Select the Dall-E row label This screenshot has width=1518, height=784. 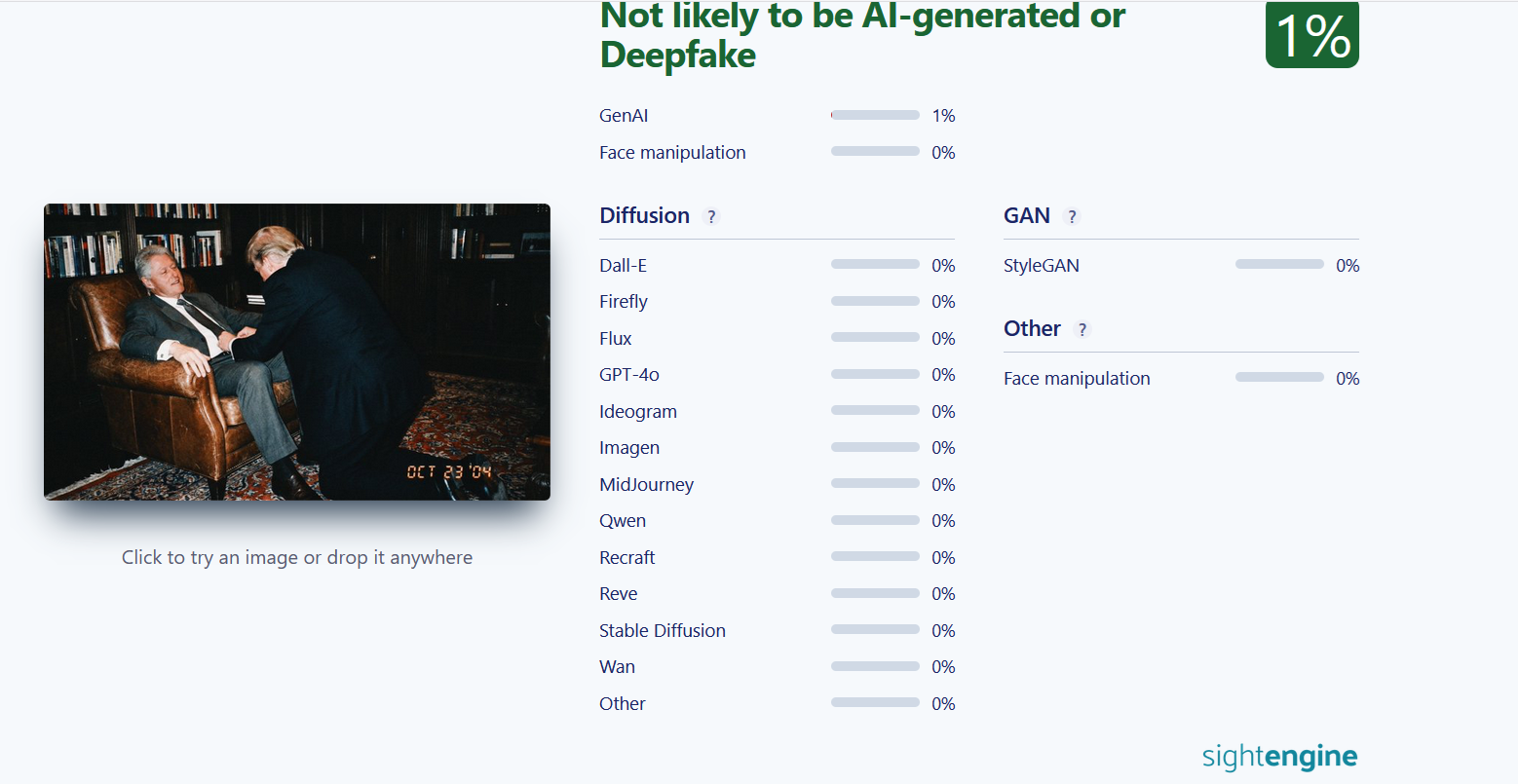(x=624, y=266)
